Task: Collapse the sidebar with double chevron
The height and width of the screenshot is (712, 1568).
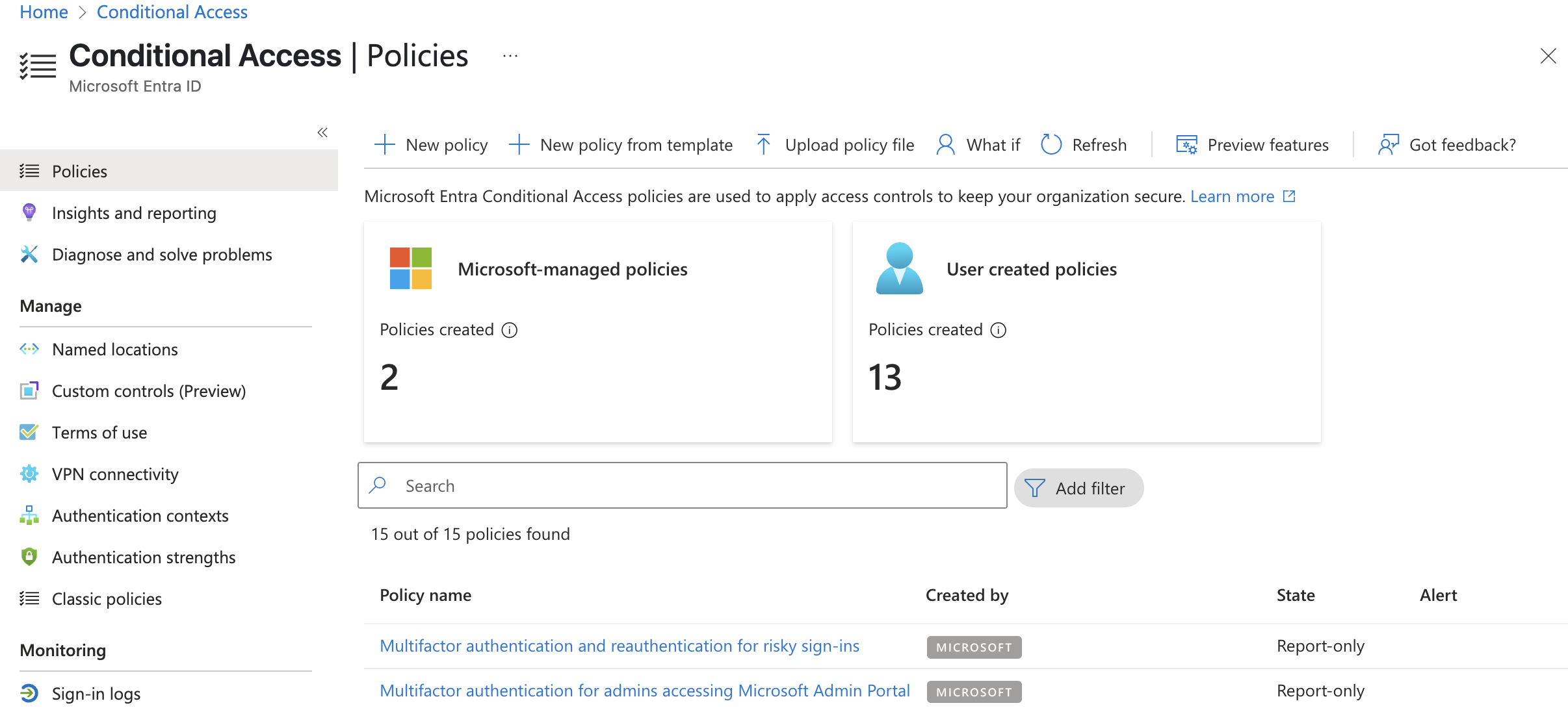Action: click(322, 133)
